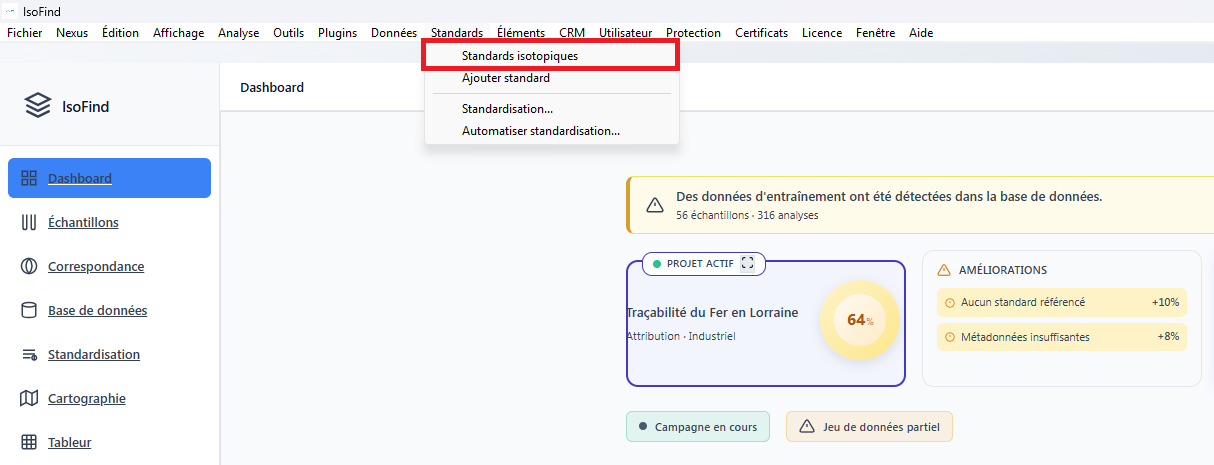1214x465 pixels.
Task: Click the Tableur table icon
Action: pos(29,442)
